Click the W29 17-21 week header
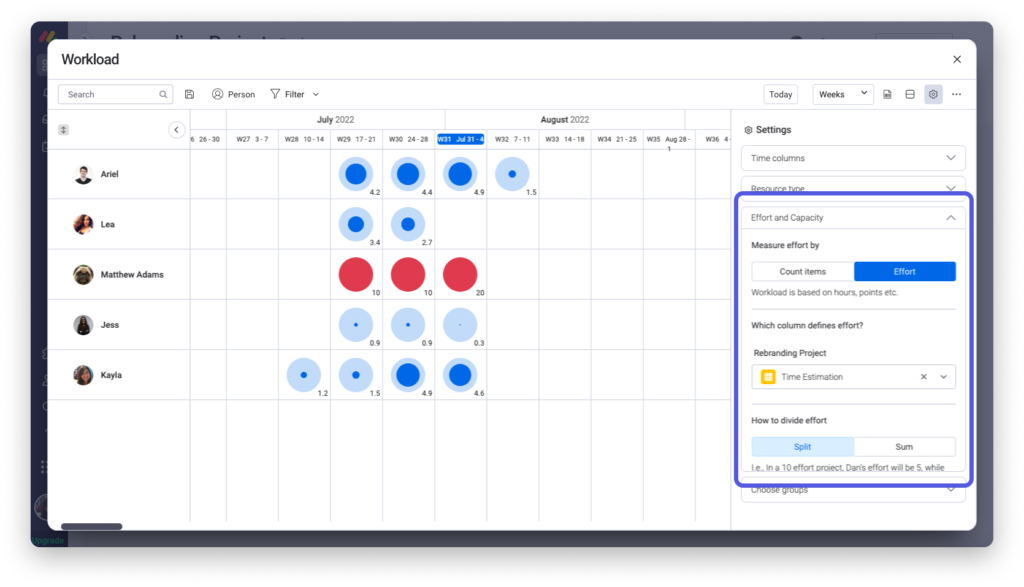 pos(356,139)
